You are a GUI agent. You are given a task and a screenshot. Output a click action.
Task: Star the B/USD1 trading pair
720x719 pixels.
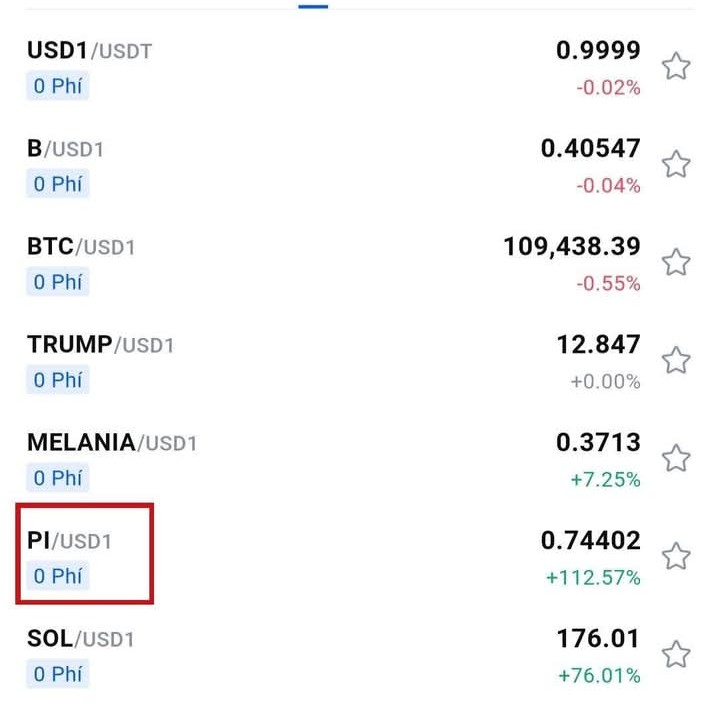(677, 165)
